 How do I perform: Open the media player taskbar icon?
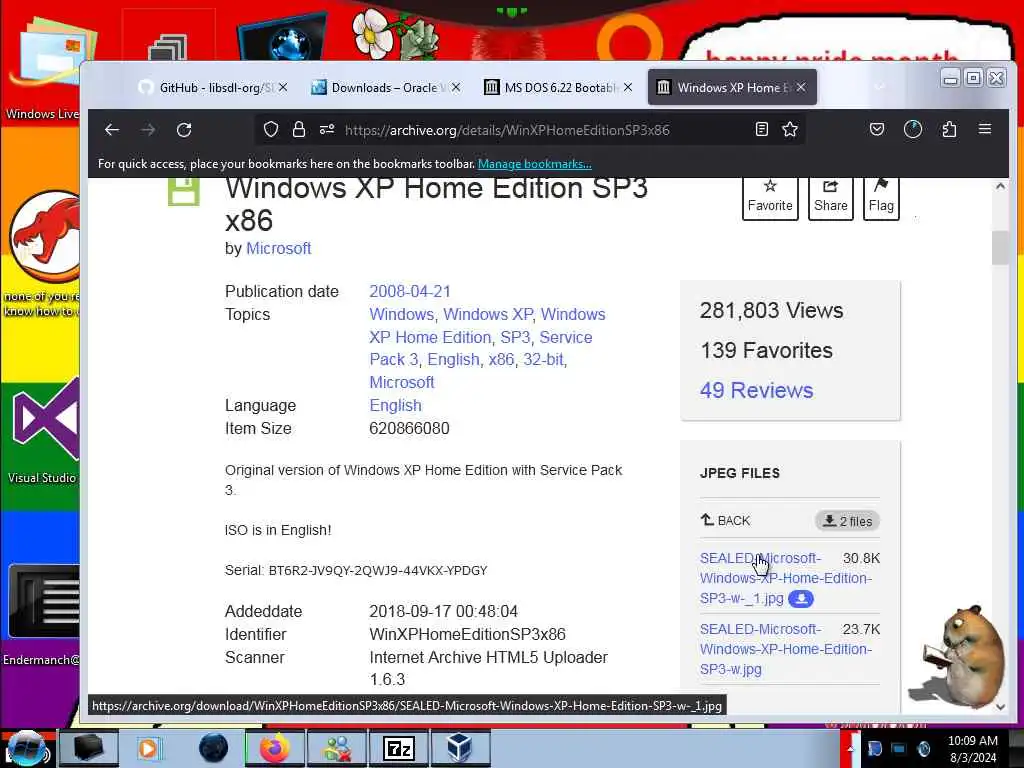150,748
